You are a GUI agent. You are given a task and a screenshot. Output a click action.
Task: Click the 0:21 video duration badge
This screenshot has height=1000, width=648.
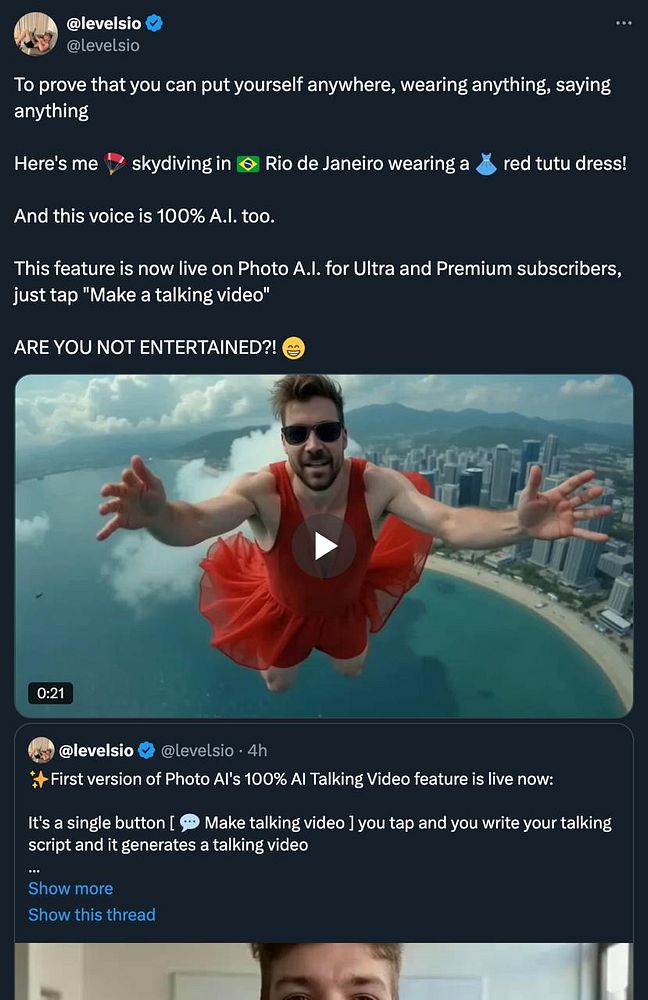[x=50, y=692]
